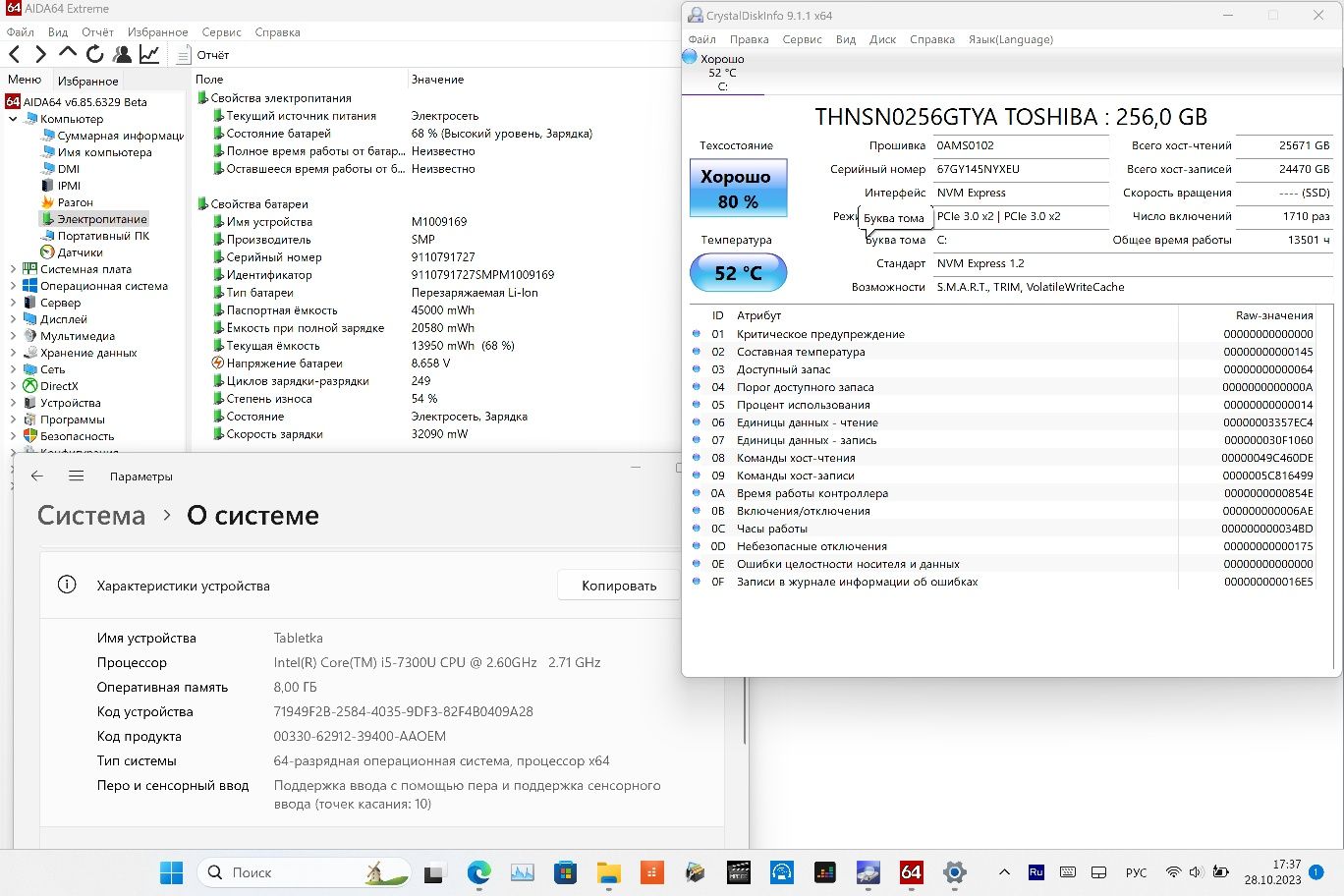
Task: Open Task View from taskbar
Action: (x=433, y=872)
